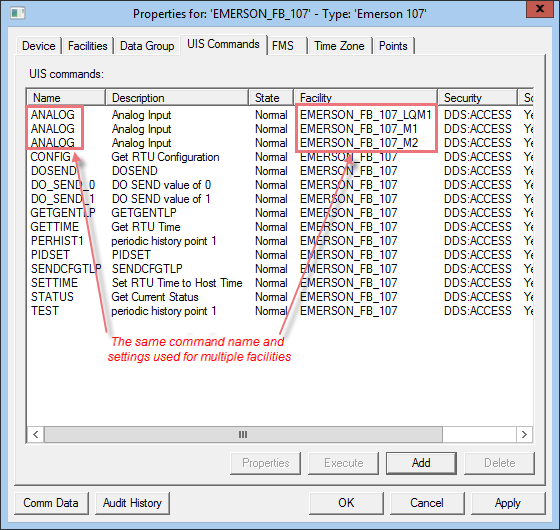
Task: Add a new UIS command
Action: pos(421,463)
